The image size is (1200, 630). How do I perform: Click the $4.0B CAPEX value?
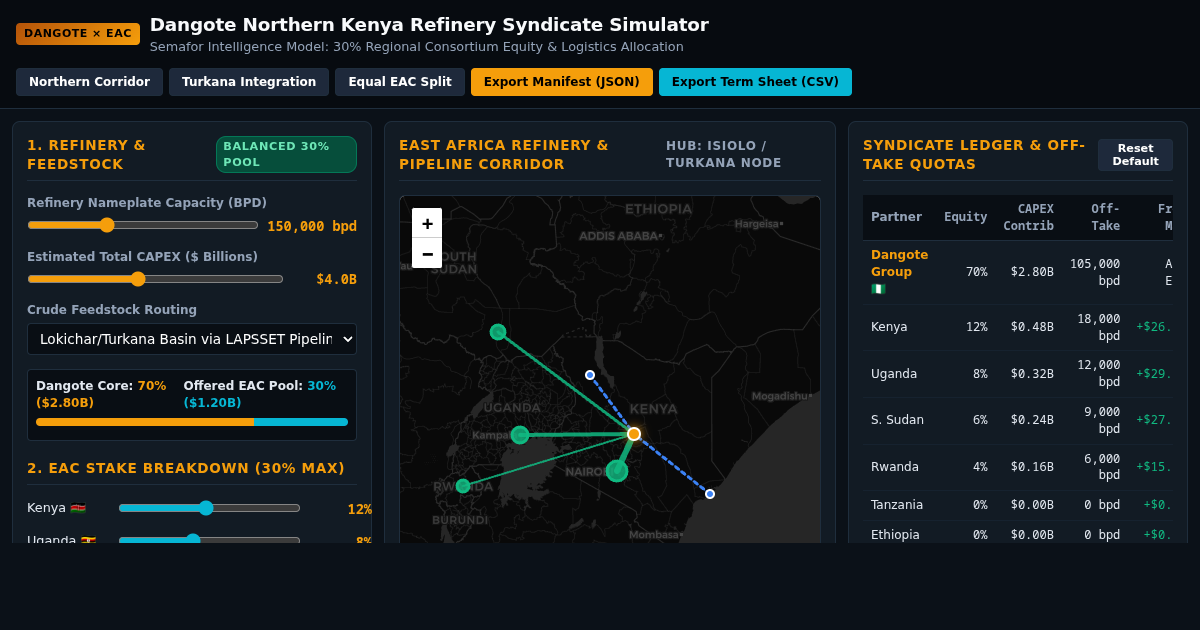point(336,279)
